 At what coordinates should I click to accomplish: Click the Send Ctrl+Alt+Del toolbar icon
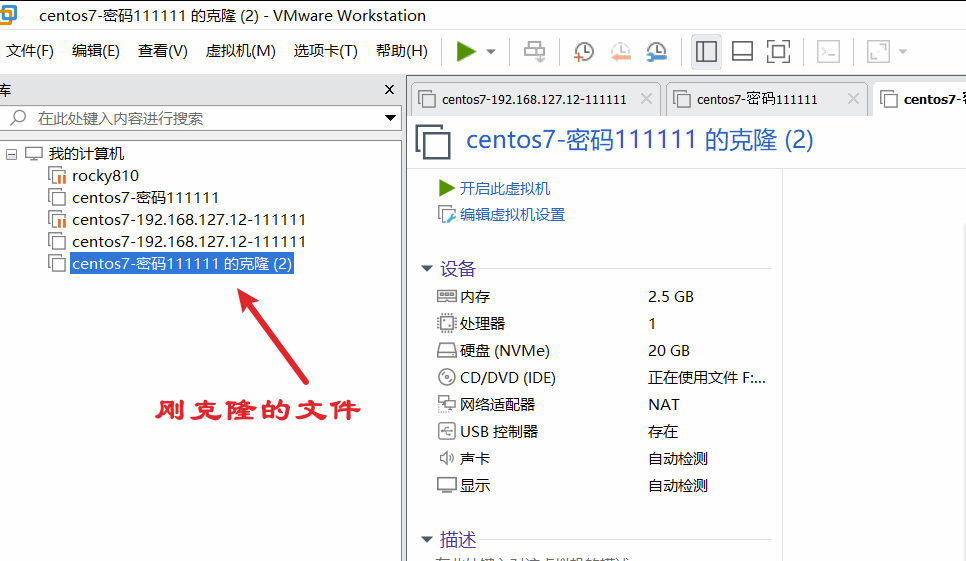click(x=534, y=52)
